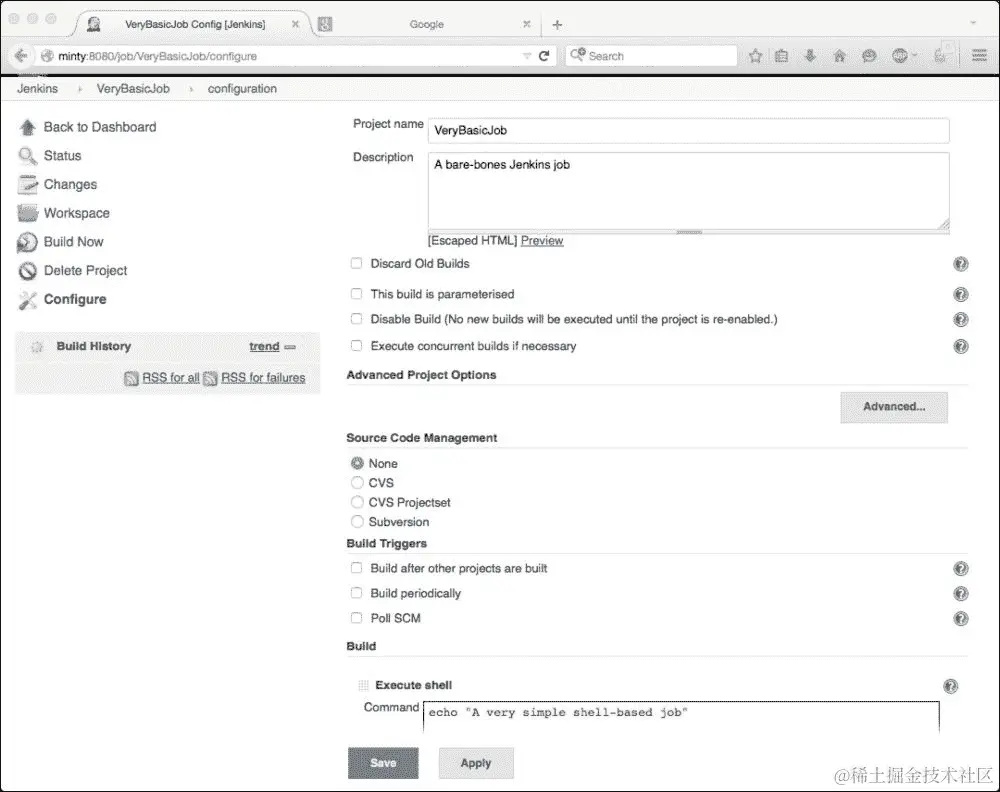Open the browser hamburger menu
Screen dimensions: 1000x792
point(980,56)
